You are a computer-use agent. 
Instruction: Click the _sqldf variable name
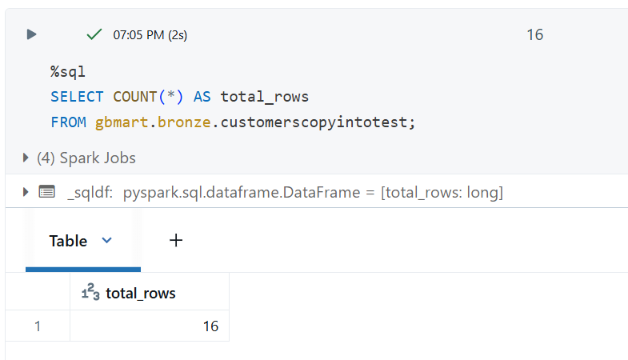click(x=90, y=193)
